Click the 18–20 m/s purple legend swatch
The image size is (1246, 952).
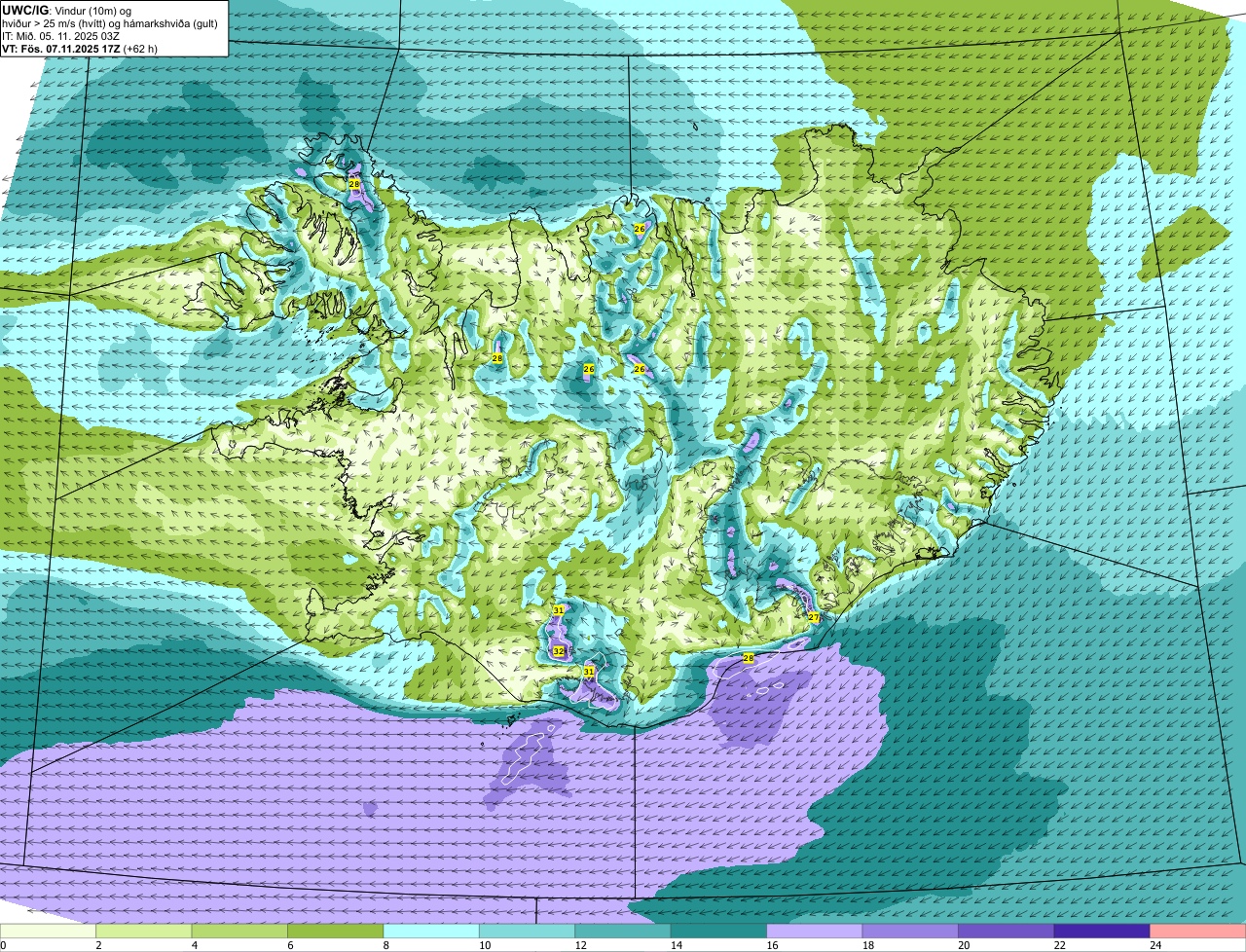point(911,931)
